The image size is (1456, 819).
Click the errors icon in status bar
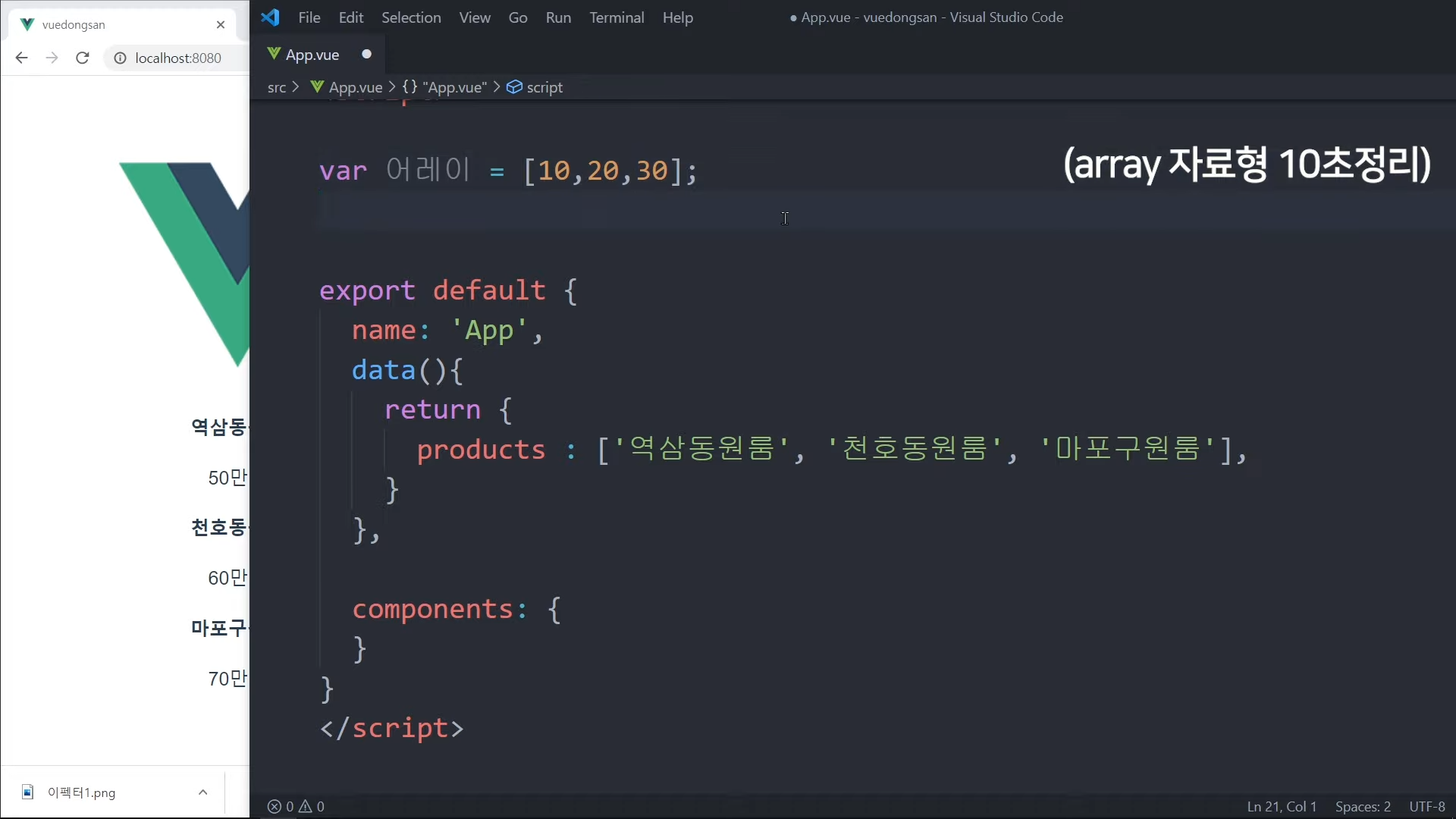tap(275, 806)
